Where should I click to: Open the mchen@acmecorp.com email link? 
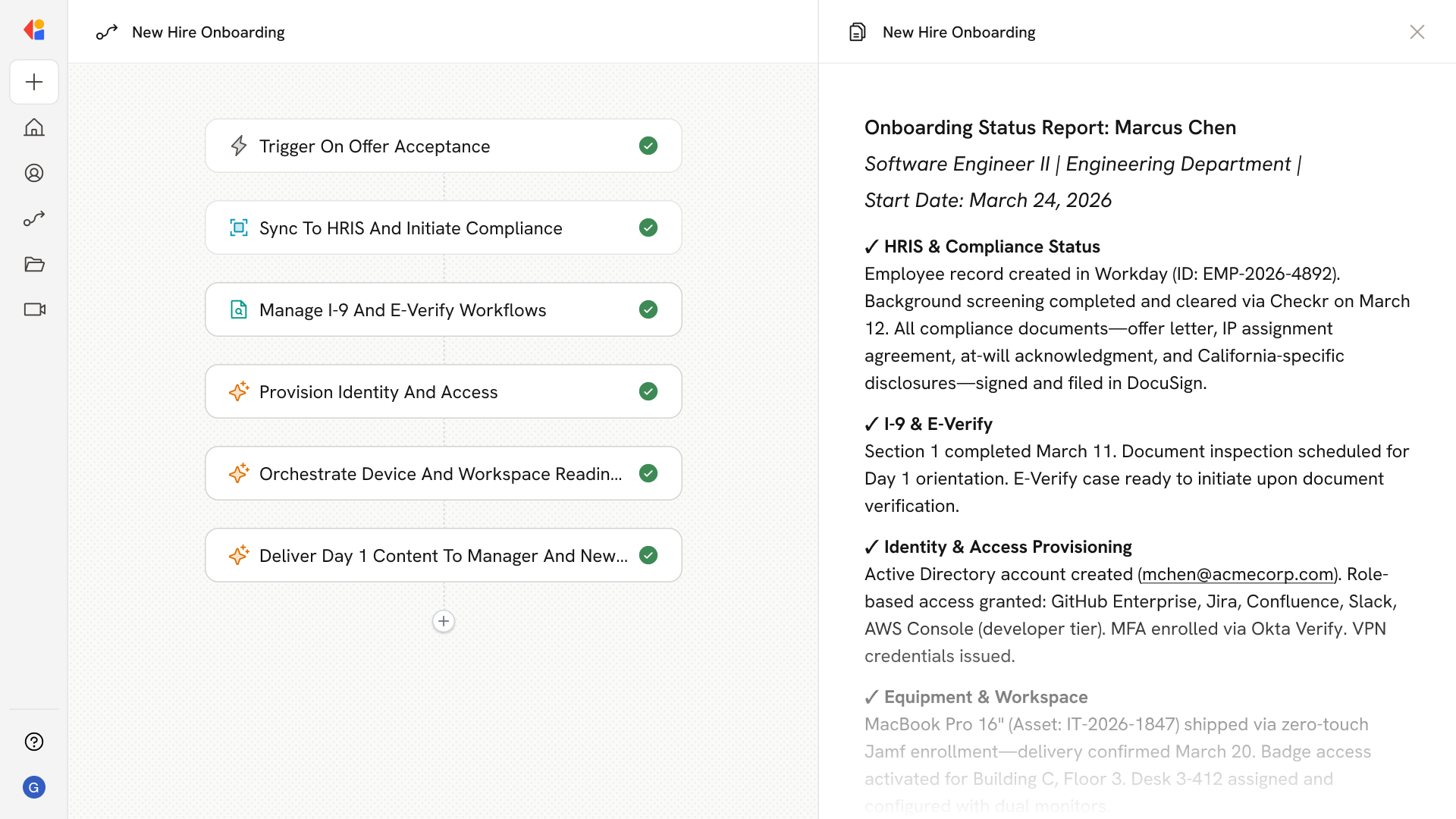[1238, 574]
